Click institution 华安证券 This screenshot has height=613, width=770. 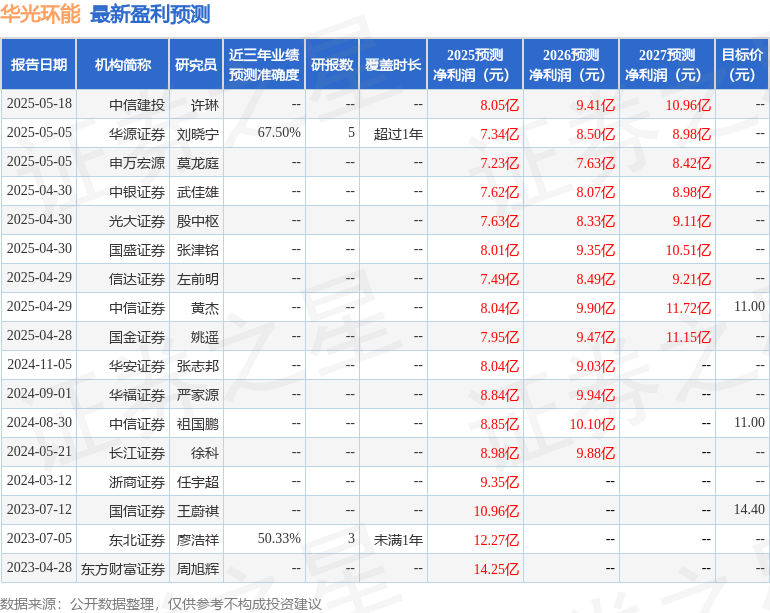point(137,365)
